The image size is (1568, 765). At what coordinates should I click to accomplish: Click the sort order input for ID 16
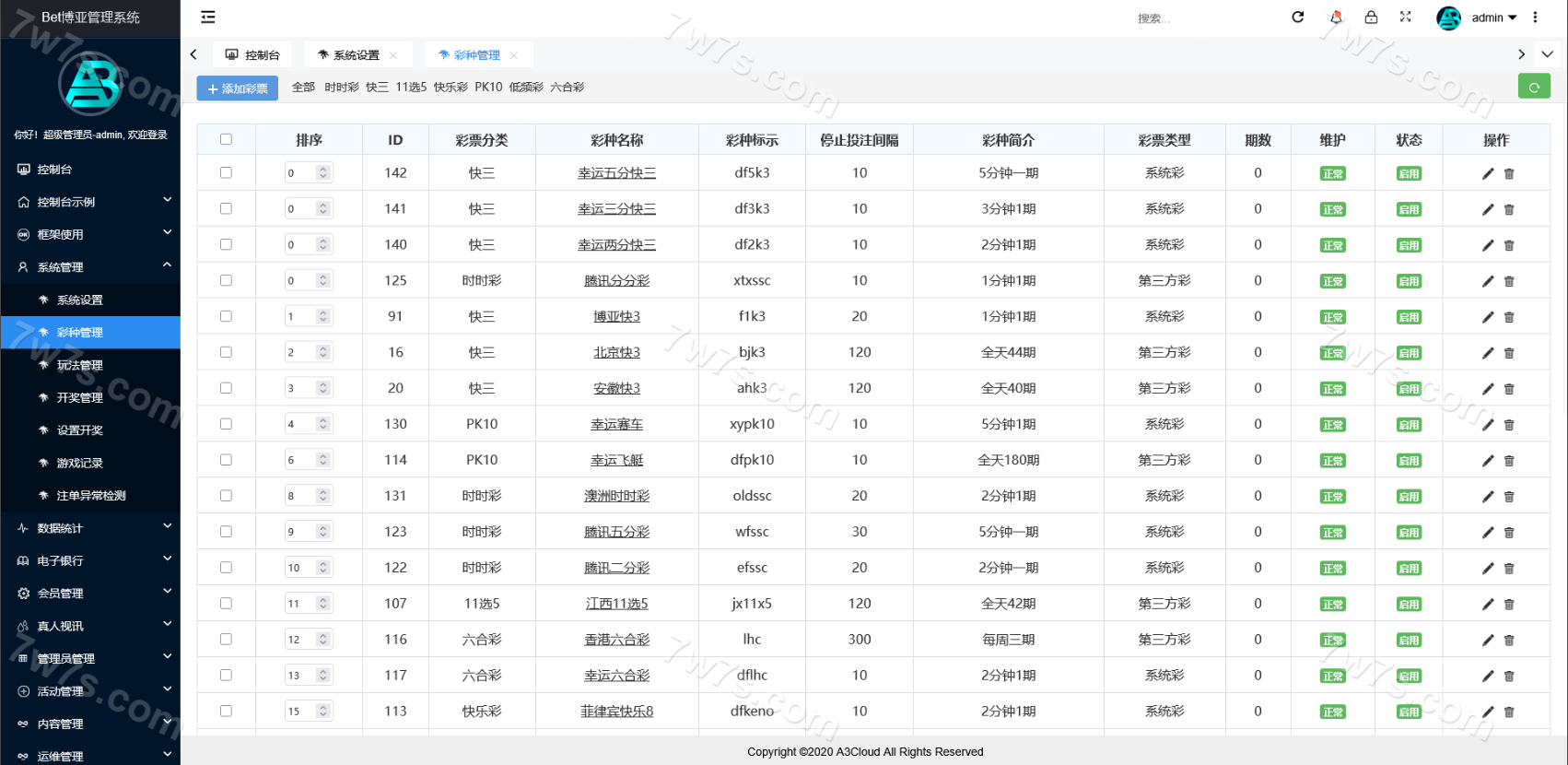click(301, 352)
